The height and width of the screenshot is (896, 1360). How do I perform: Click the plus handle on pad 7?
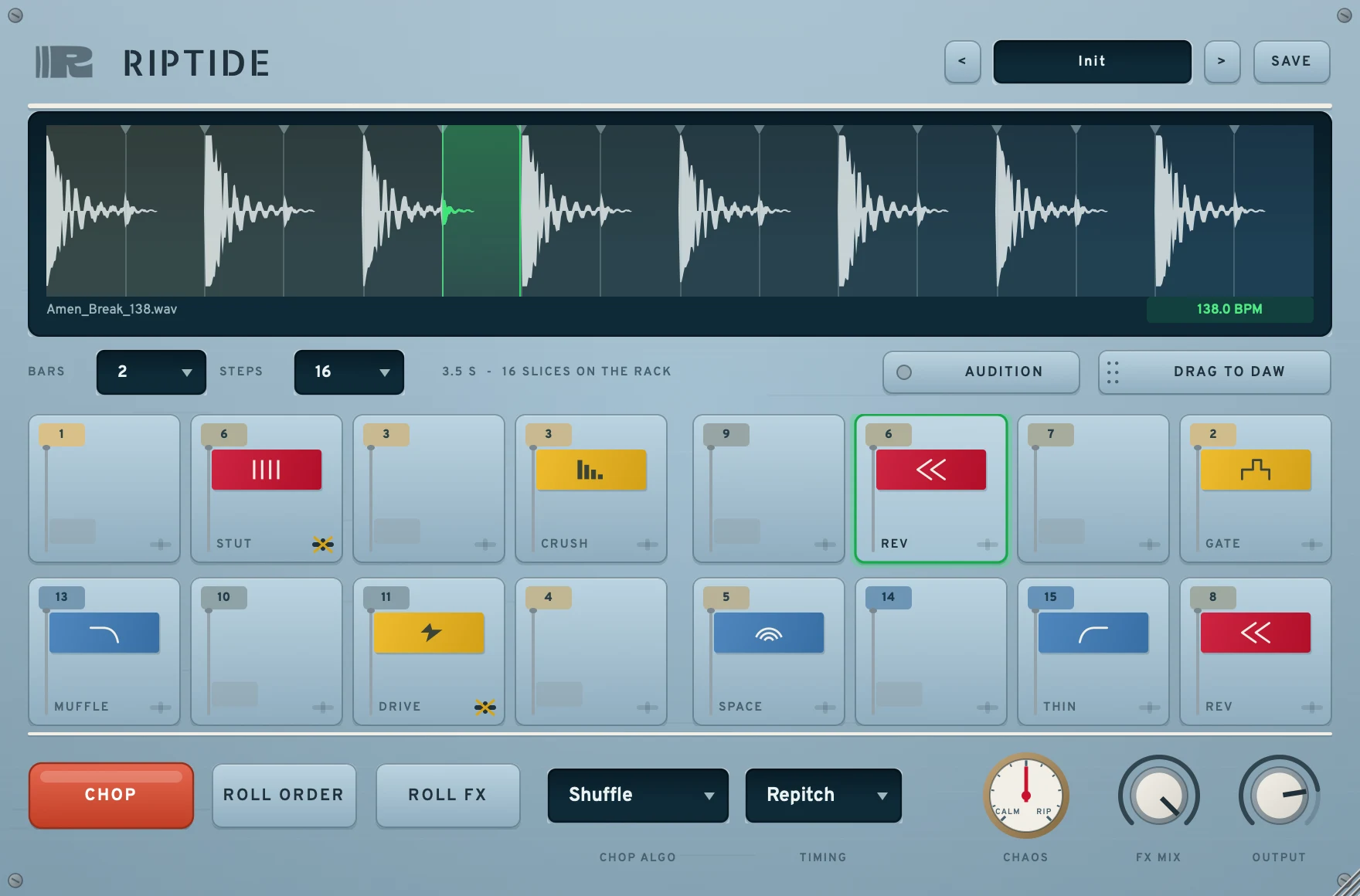[x=1150, y=544]
